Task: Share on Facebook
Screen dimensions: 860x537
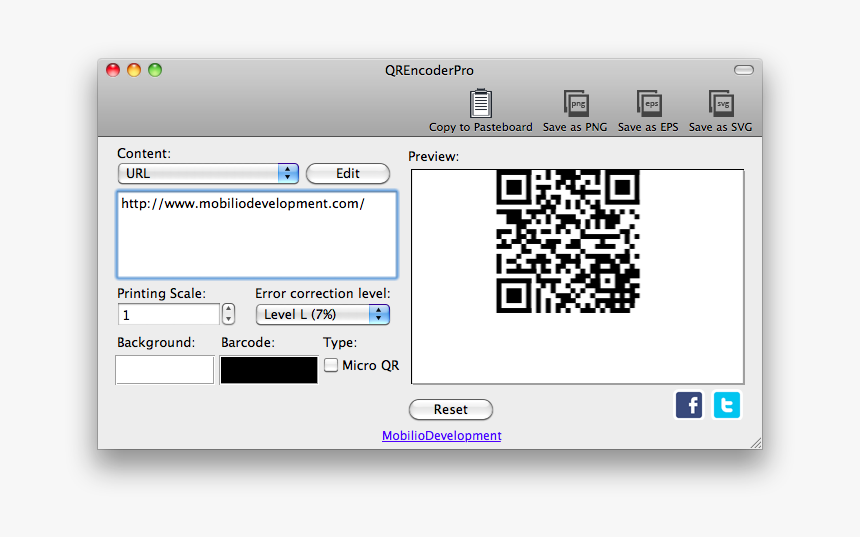Action: point(689,405)
